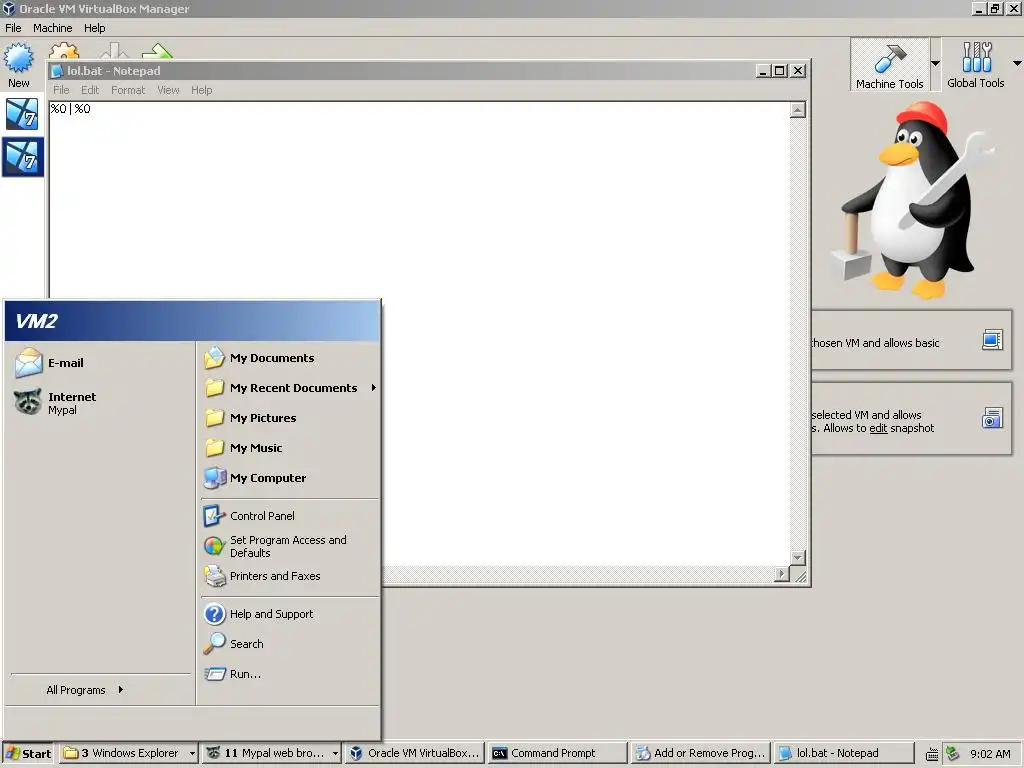Image resolution: width=1024 pixels, height=768 pixels.
Task: Expand Mypal taskbar group arrow
Action: (x=335, y=753)
